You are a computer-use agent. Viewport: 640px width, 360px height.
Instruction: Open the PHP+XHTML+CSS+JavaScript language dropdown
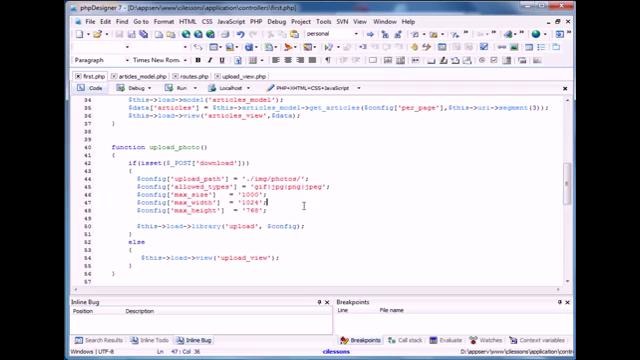[359, 88]
